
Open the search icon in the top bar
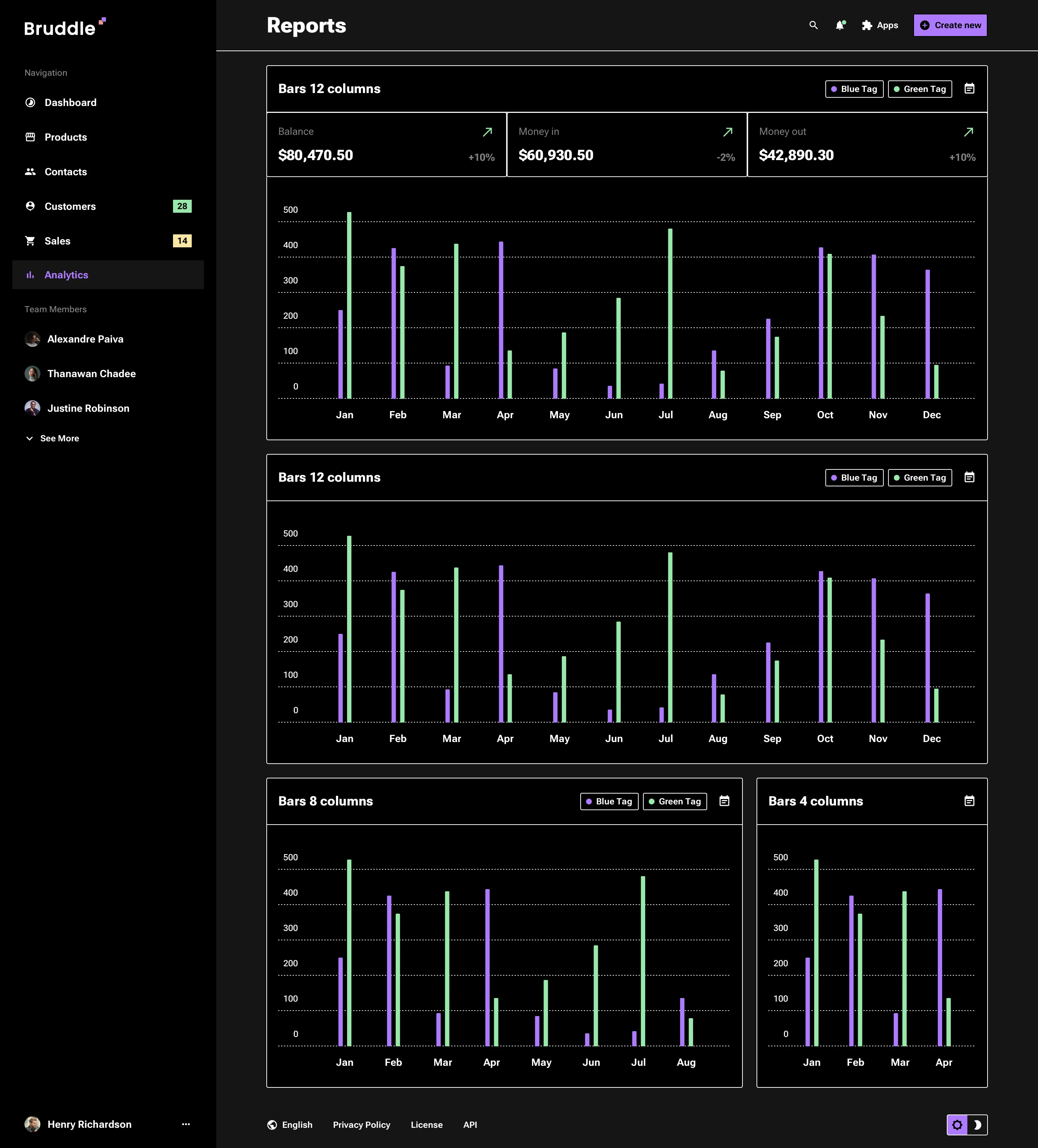tap(813, 25)
